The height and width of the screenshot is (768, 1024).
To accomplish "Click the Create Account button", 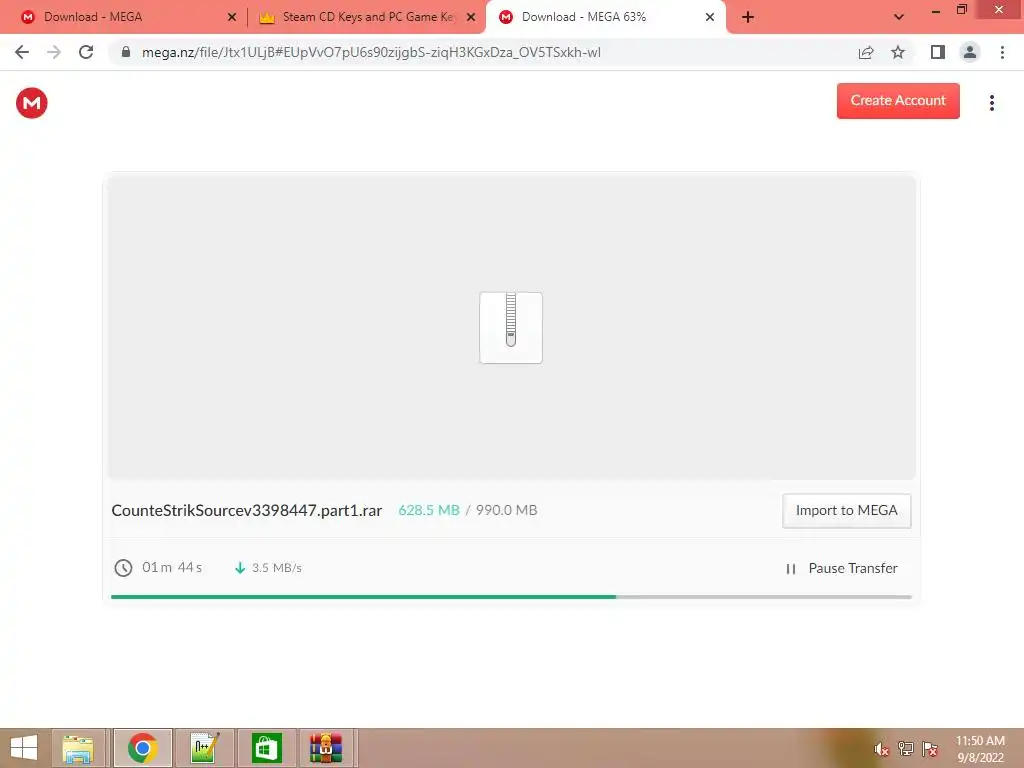I will 898,101.
